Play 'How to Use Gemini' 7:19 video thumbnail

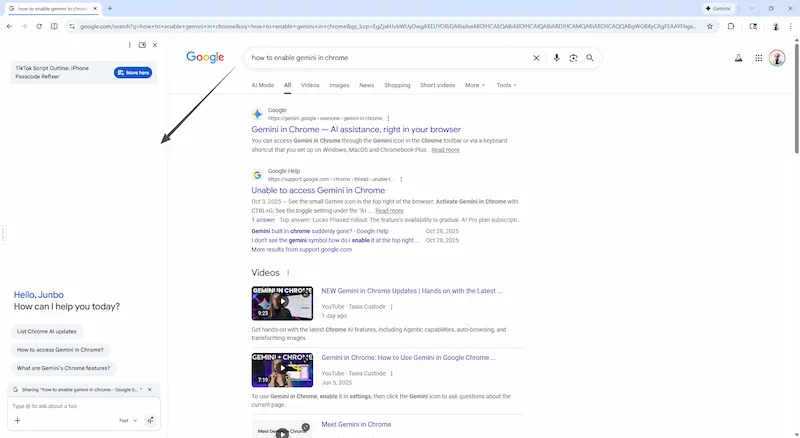(282, 370)
